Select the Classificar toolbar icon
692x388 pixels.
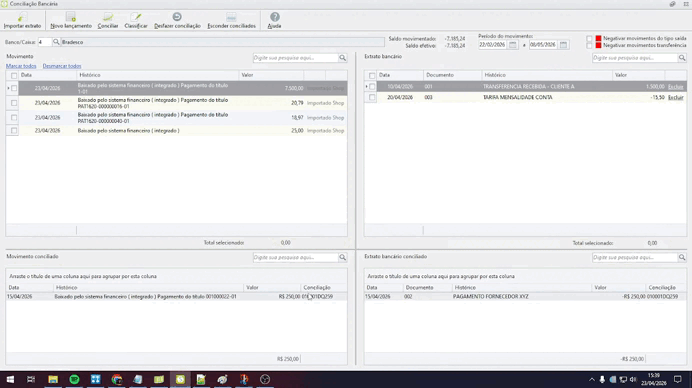click(x=136, y=20)
